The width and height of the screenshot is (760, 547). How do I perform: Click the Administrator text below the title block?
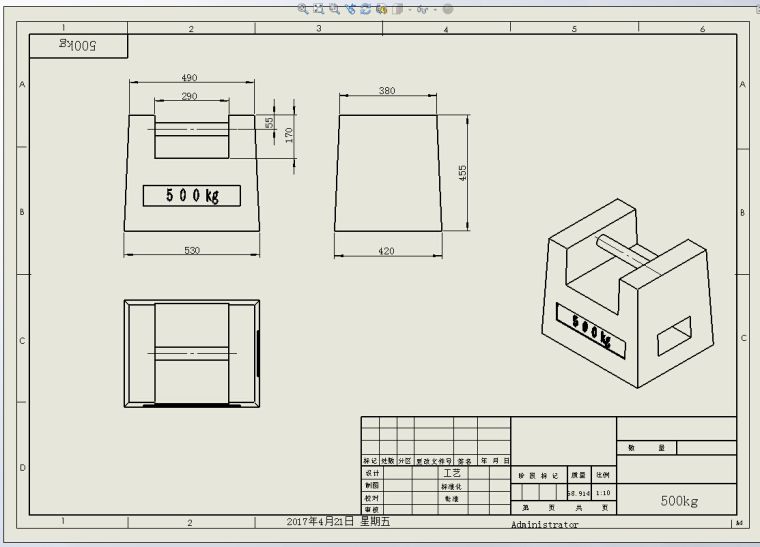[x=544, y=524]
